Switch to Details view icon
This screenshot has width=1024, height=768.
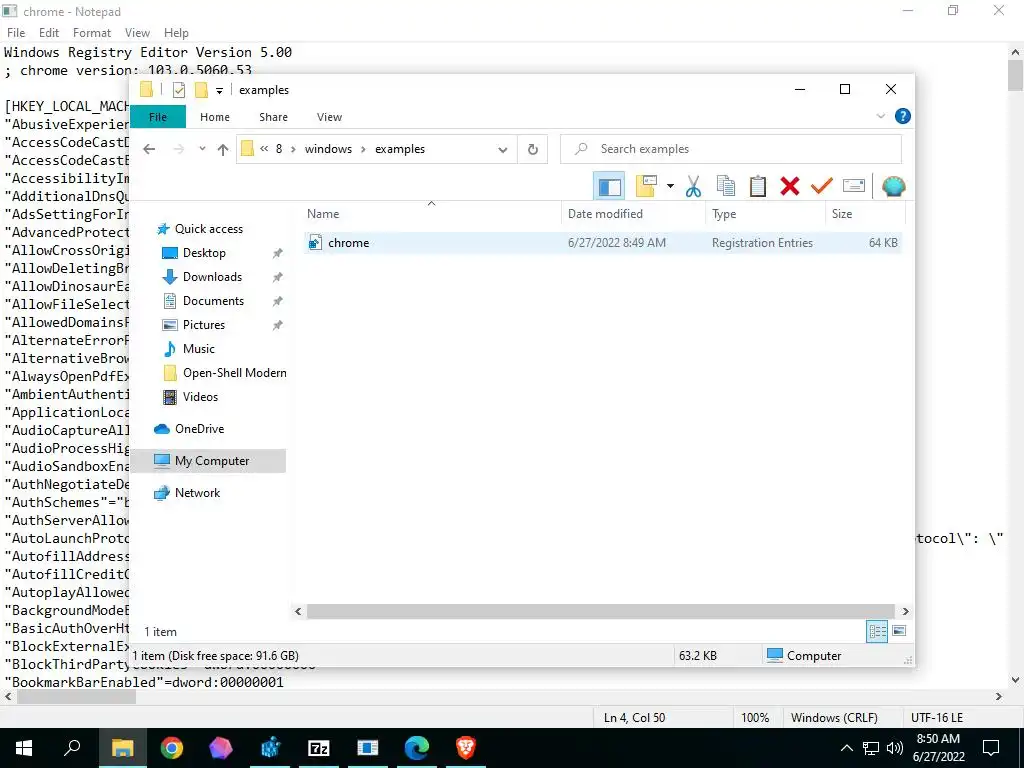(877, 631)
